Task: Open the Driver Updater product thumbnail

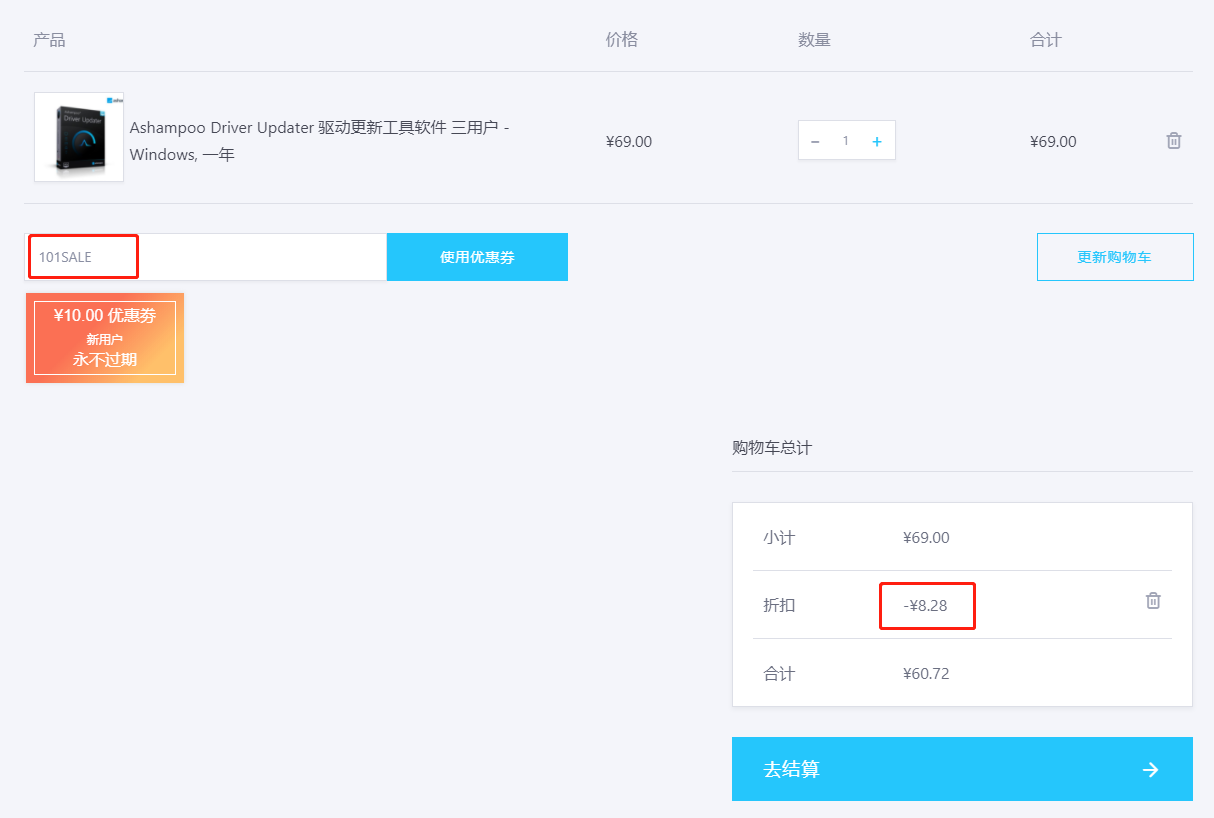Action: click(79, 137)
